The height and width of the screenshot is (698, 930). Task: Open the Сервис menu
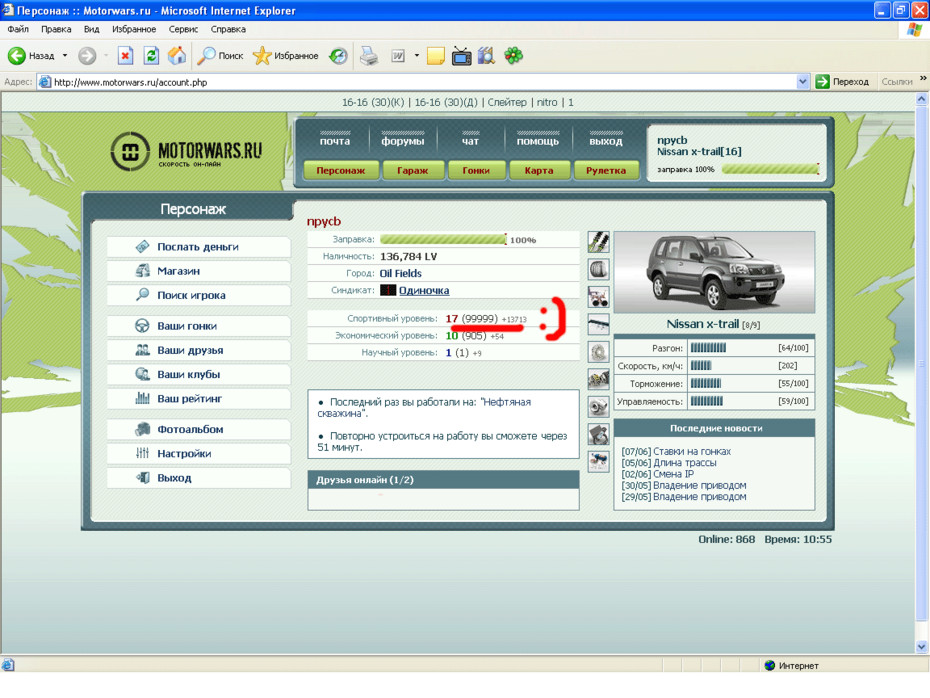(x=183, y=29)
